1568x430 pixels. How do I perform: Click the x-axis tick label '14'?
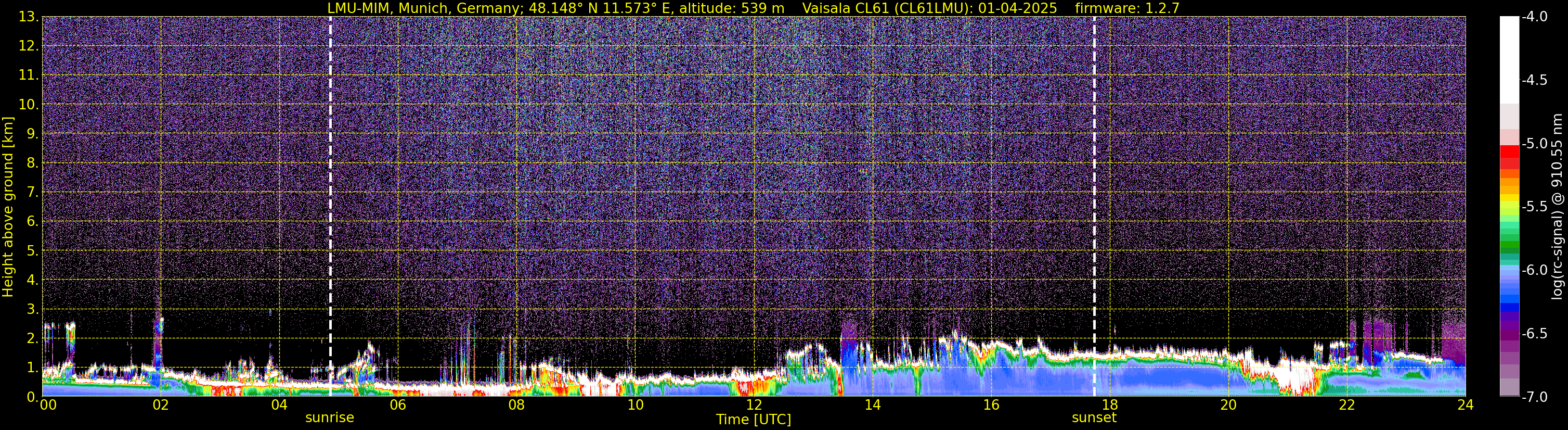pos(872,406)
